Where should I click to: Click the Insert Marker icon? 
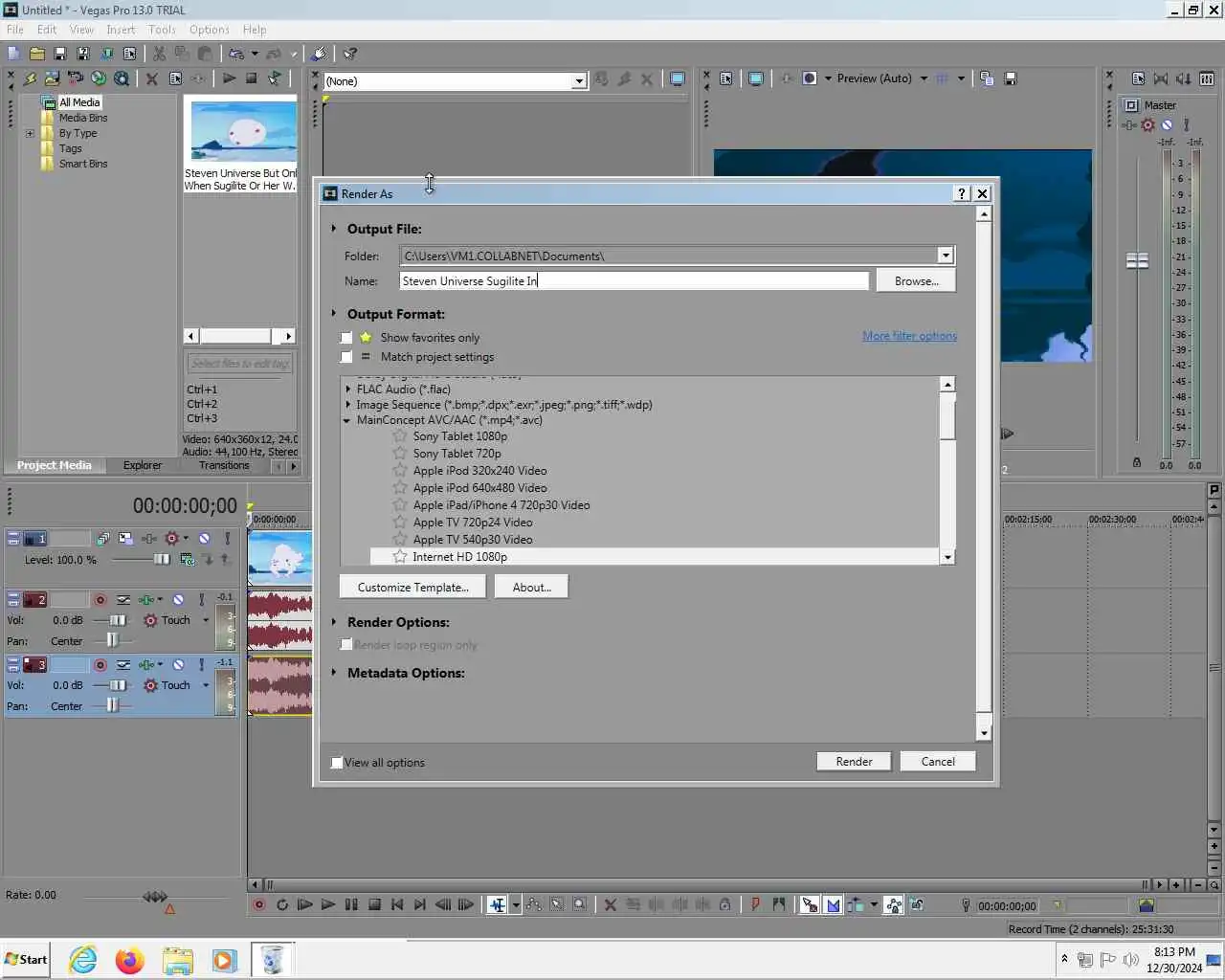tap(755, 904)
